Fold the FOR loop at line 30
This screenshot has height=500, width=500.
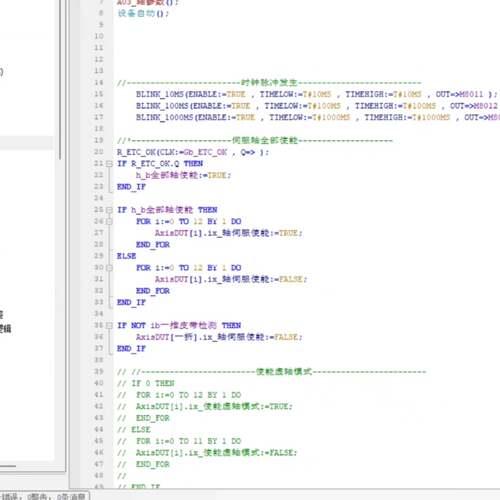click(x=109, y=268)
